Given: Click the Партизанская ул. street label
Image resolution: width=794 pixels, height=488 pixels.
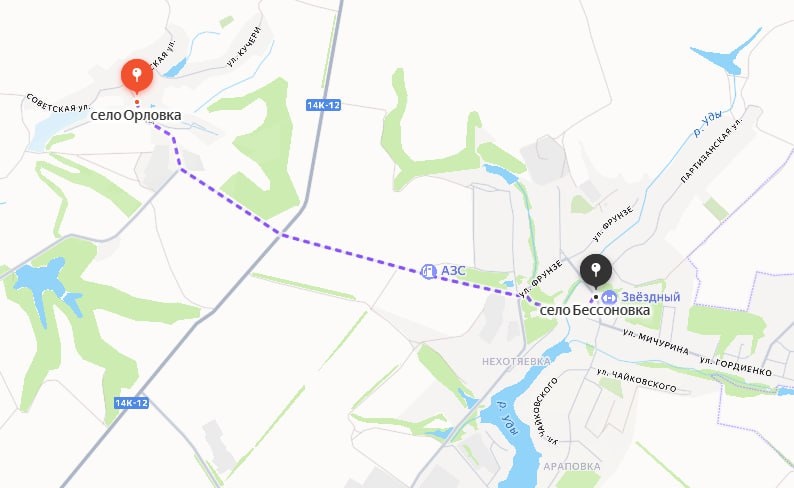Looking at the screenshot, I should pos(712,150).
